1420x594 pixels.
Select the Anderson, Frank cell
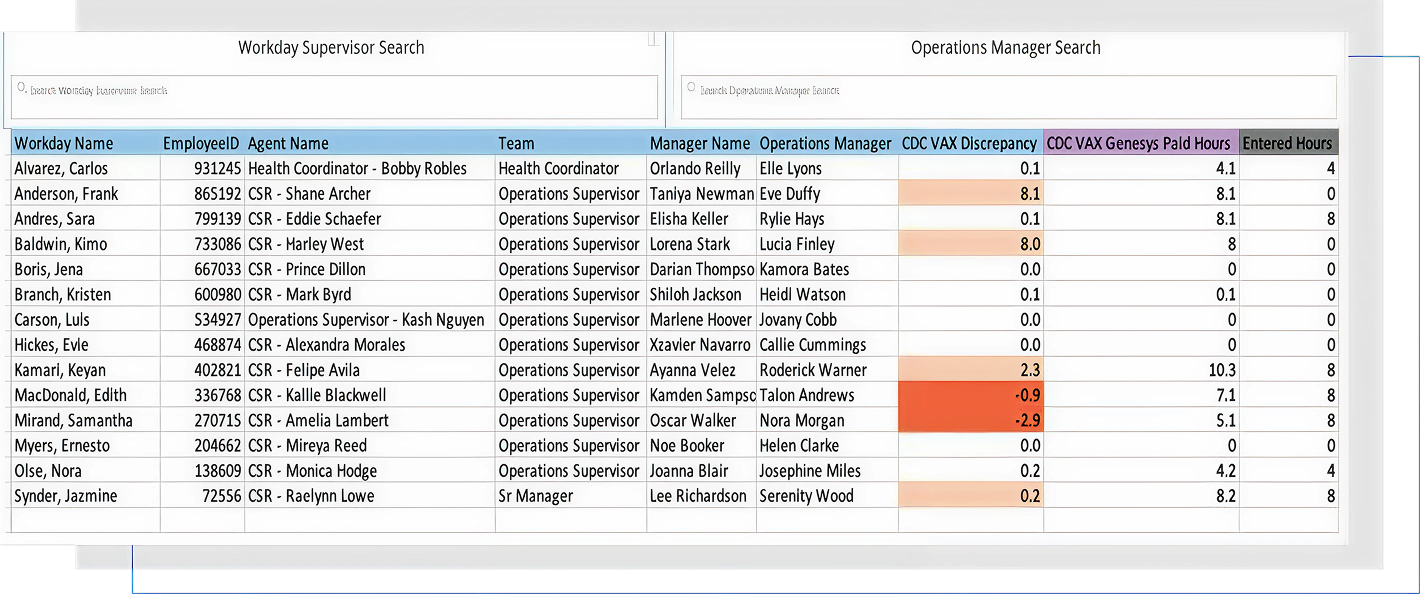[85, 194]
